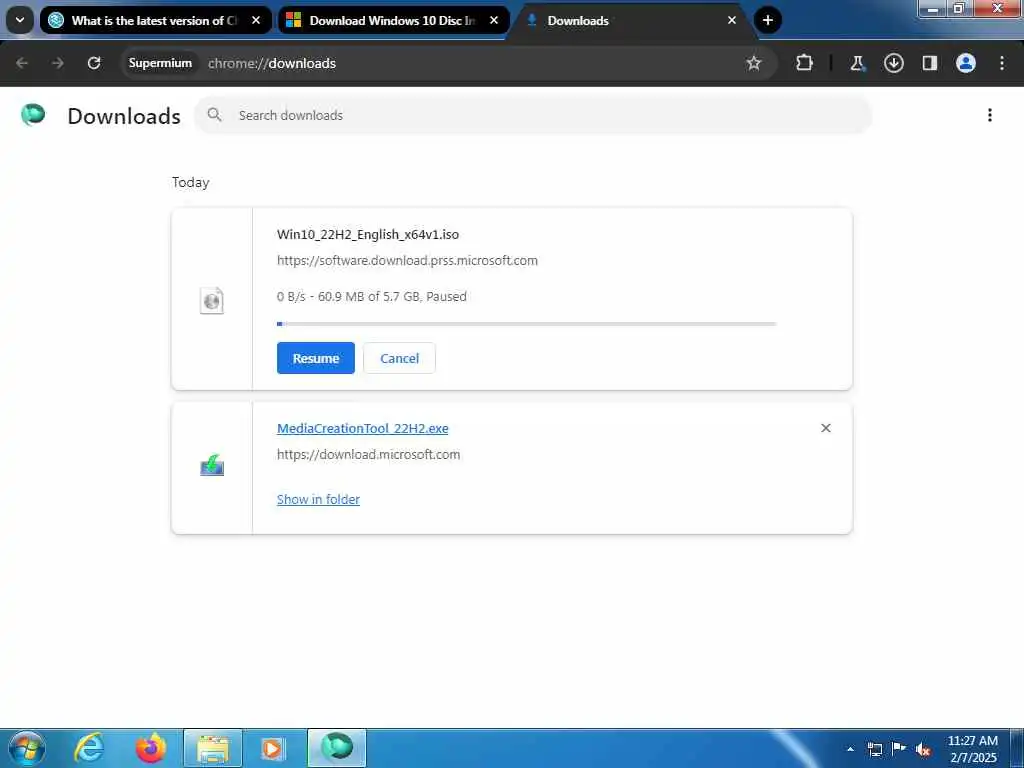Switch to the Download Windows 10 Disc Image tab

tap(394, 20)
